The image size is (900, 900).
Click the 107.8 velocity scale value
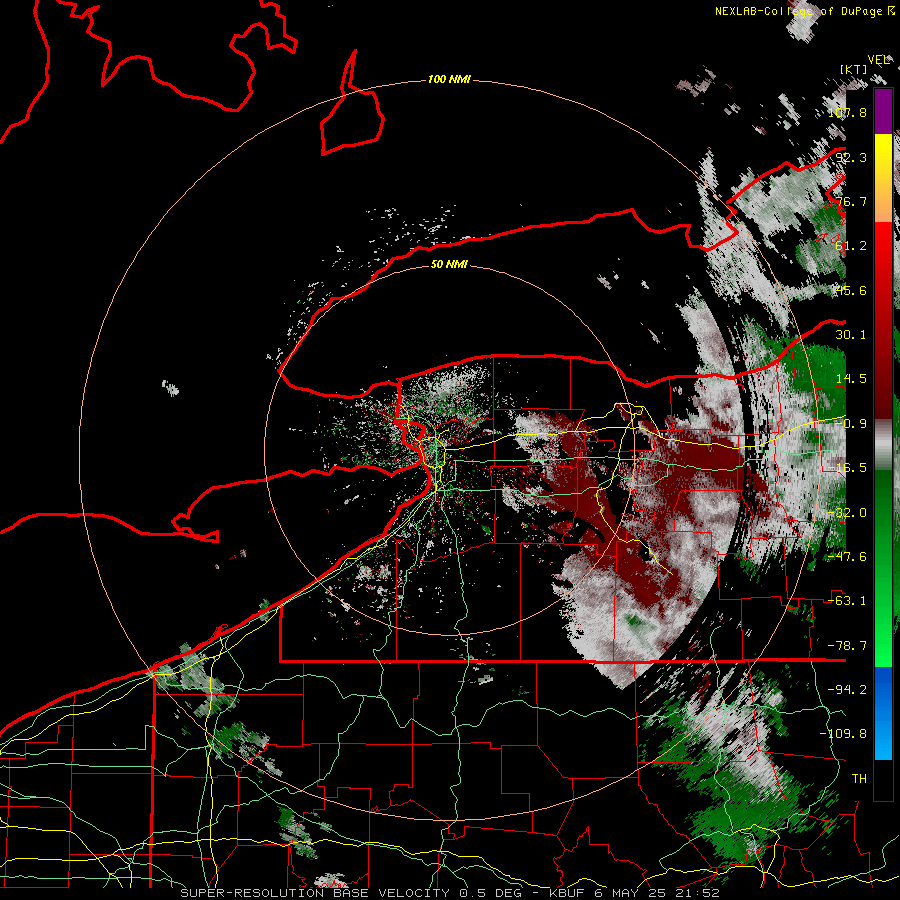click(847, 112)
